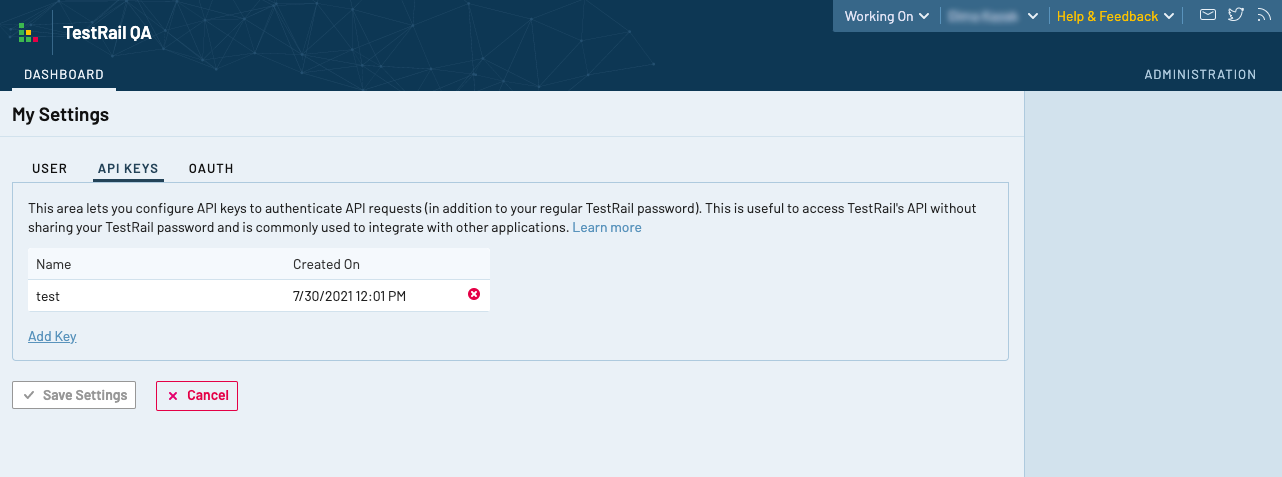This screenshot has width=1282, height=477.
Task: Switch to the OAUTH tab
Action: 211,169
